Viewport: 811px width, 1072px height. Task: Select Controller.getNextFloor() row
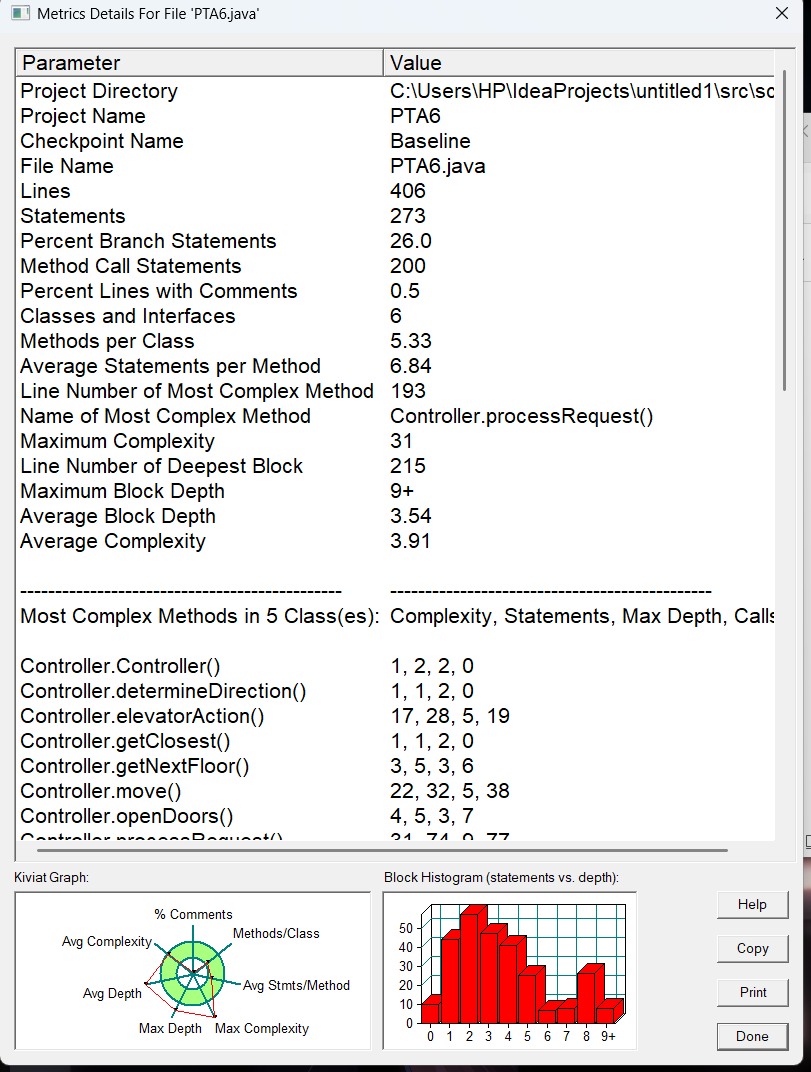click(x=395, y=766)
